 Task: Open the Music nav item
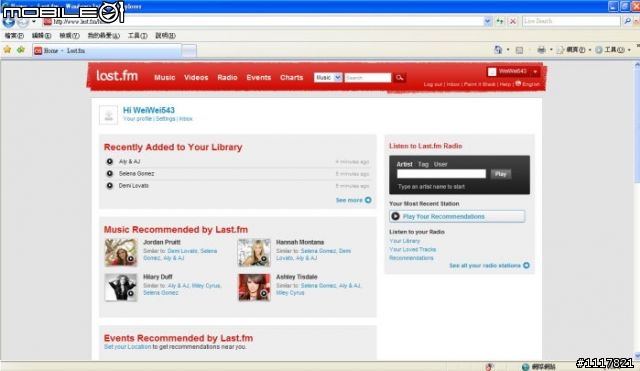point(164,77)
